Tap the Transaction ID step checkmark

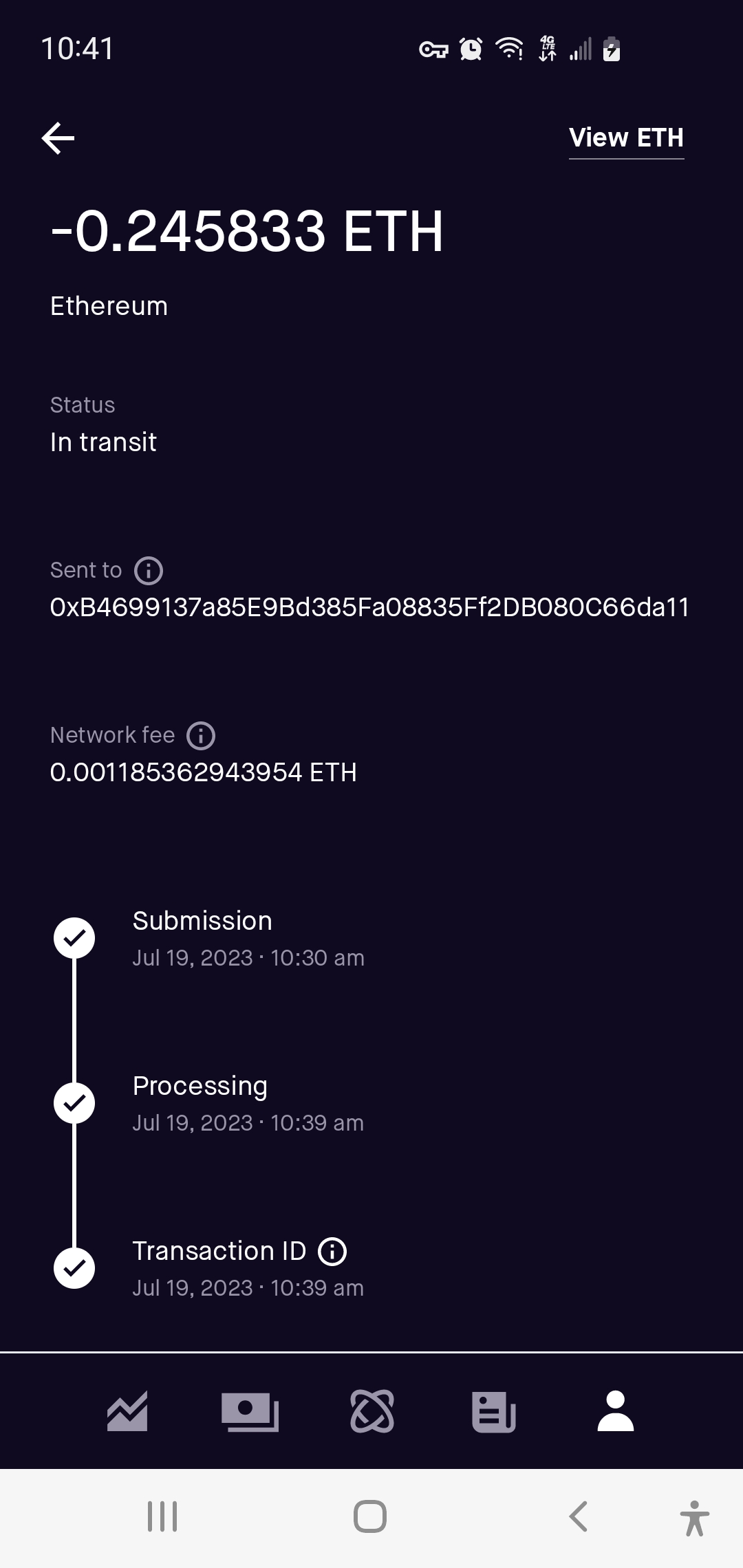click(x=74, y=1268)
